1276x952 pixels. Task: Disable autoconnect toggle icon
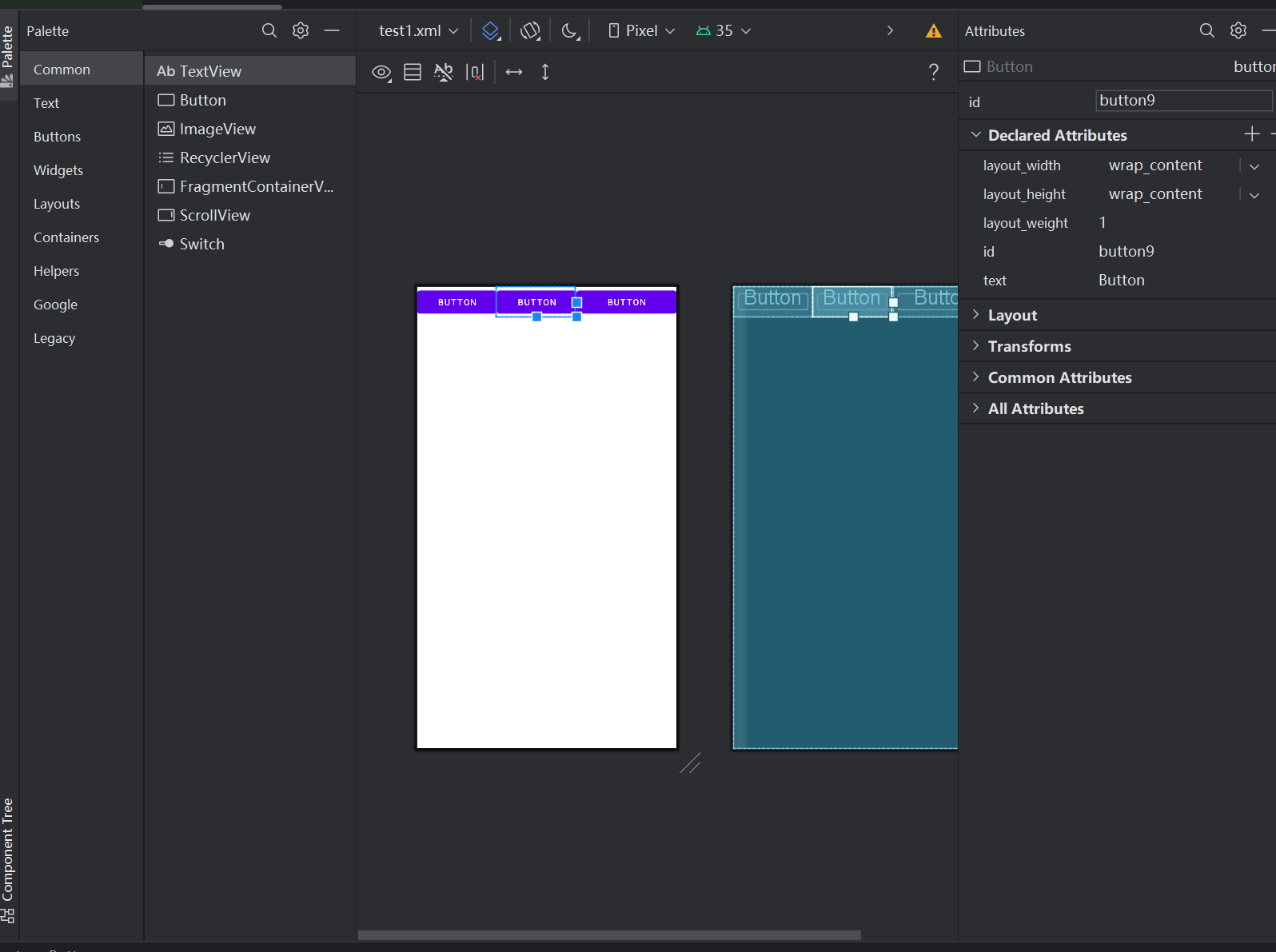click(443, 72)
